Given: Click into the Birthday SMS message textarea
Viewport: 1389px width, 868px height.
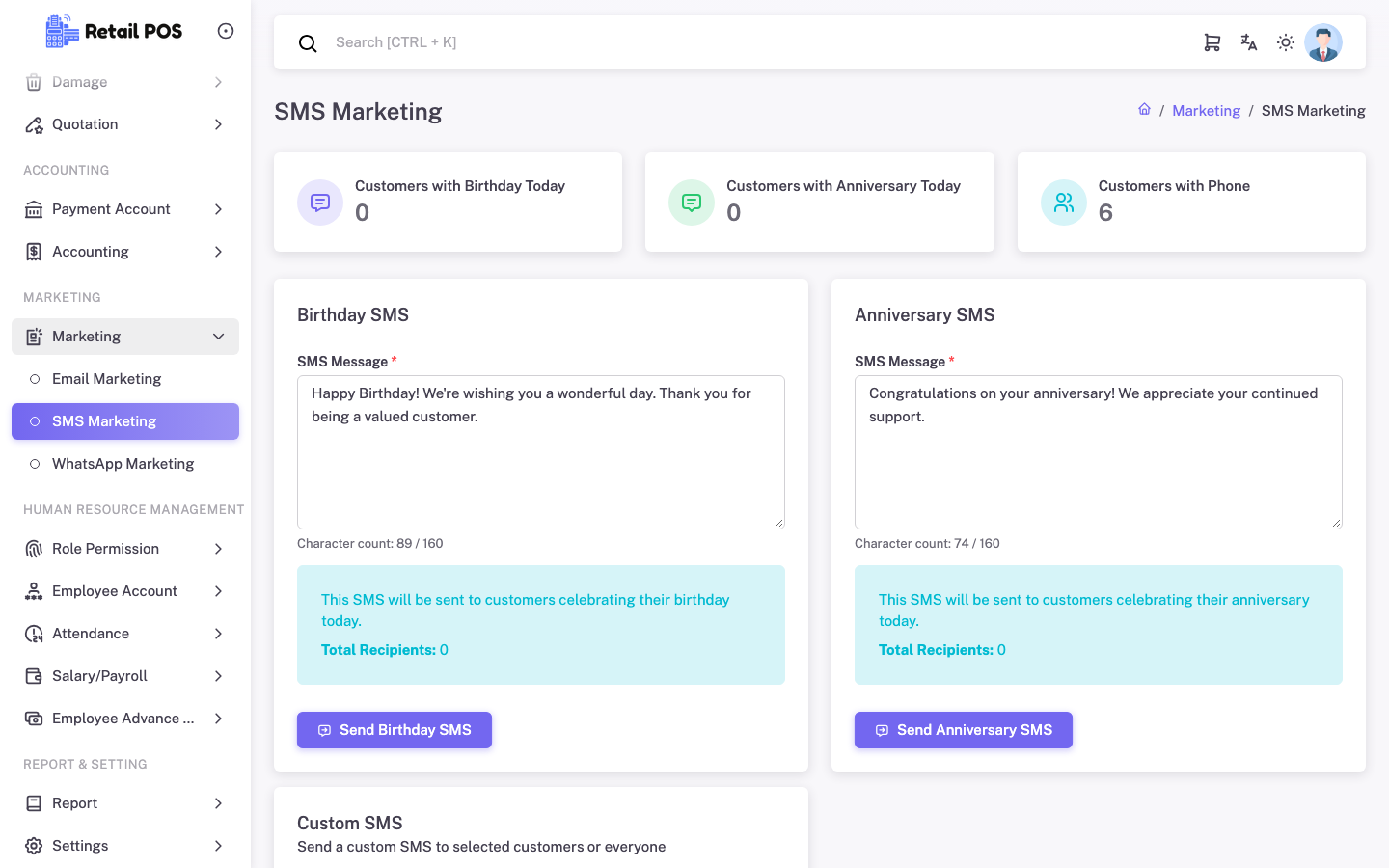Looking at the screenshot, I should point(541,452).
